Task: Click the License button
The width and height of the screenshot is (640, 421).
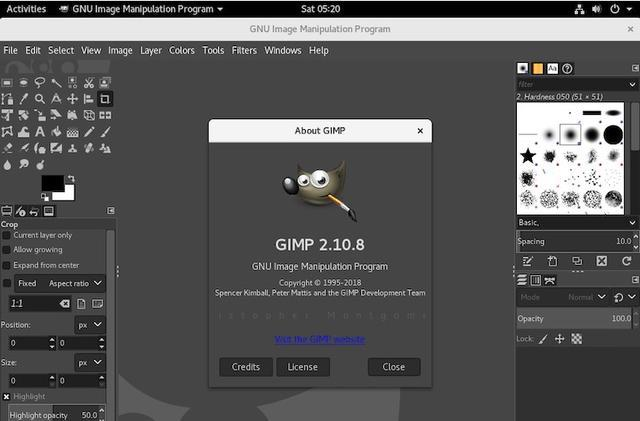Action: (302, 367)
